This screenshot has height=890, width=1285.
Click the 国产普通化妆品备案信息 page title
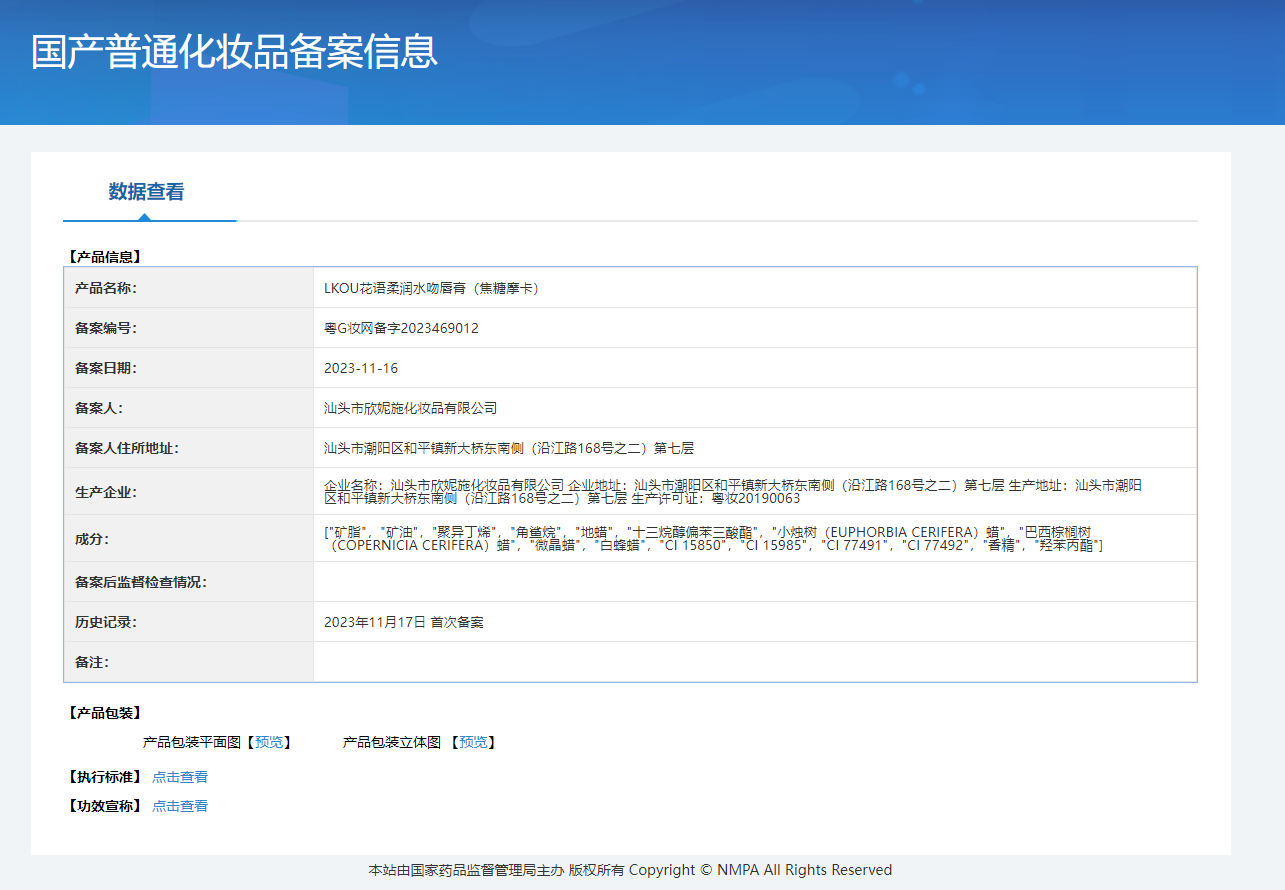[234, 52]
